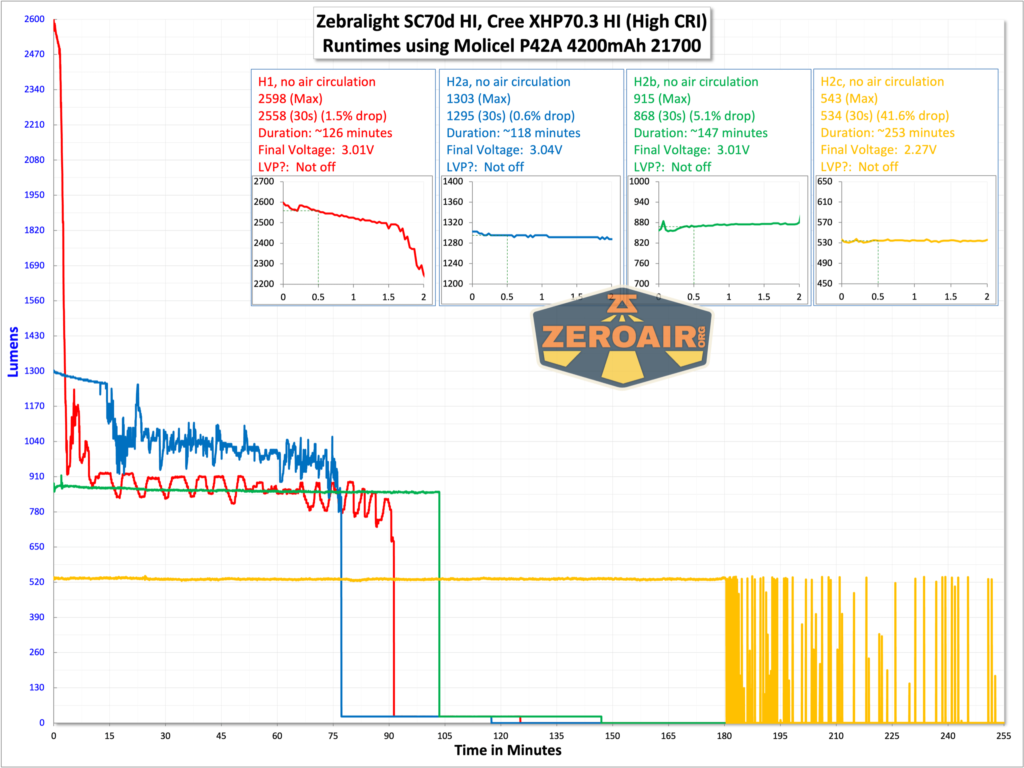Image resolution: width=1024 pixels, height=768 pixels.
Task: Select the red "H1, no air circulation" heading
Action: click(x=317, y=82)
